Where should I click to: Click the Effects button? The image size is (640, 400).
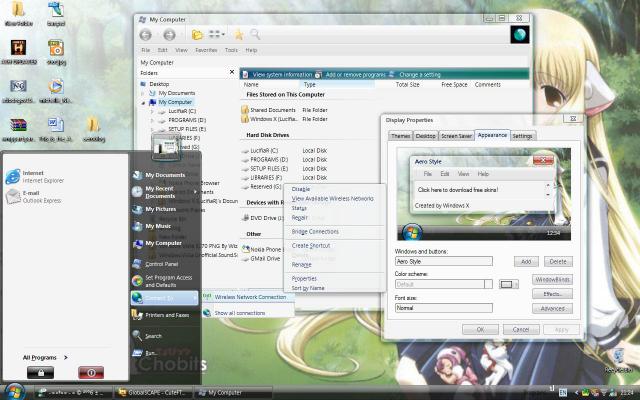click(x=552, y=294)
